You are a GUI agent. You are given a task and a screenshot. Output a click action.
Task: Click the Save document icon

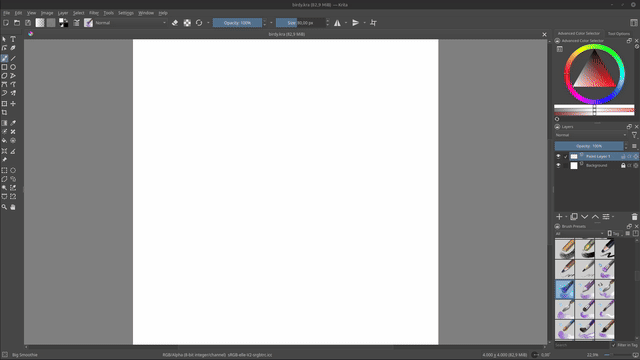(x=28, y=23)
